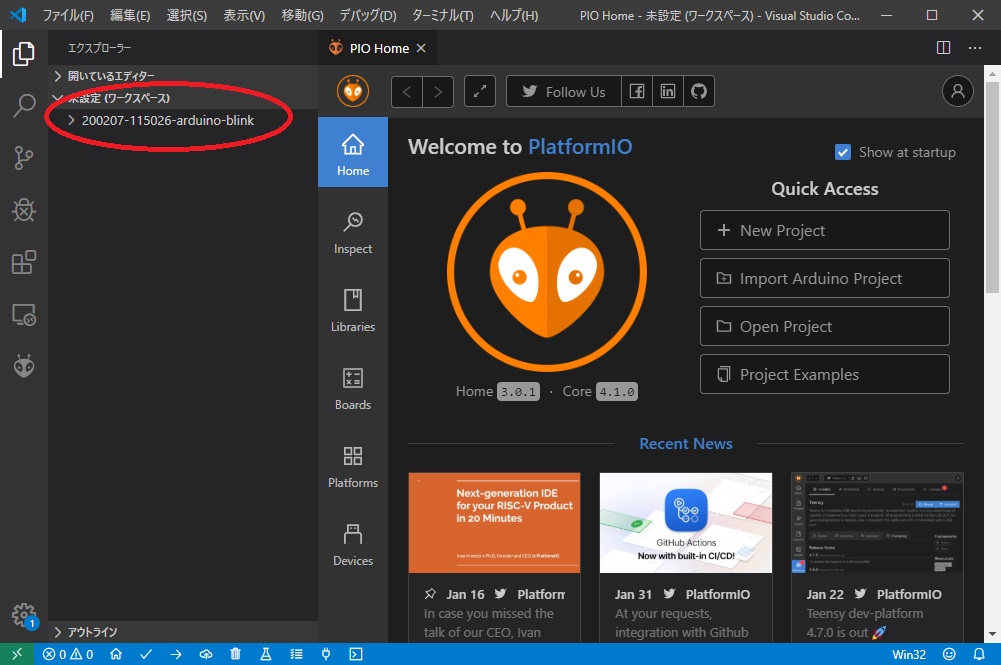
Task: Open ターミナル(T) menu
Action: (x=442, y=15)
